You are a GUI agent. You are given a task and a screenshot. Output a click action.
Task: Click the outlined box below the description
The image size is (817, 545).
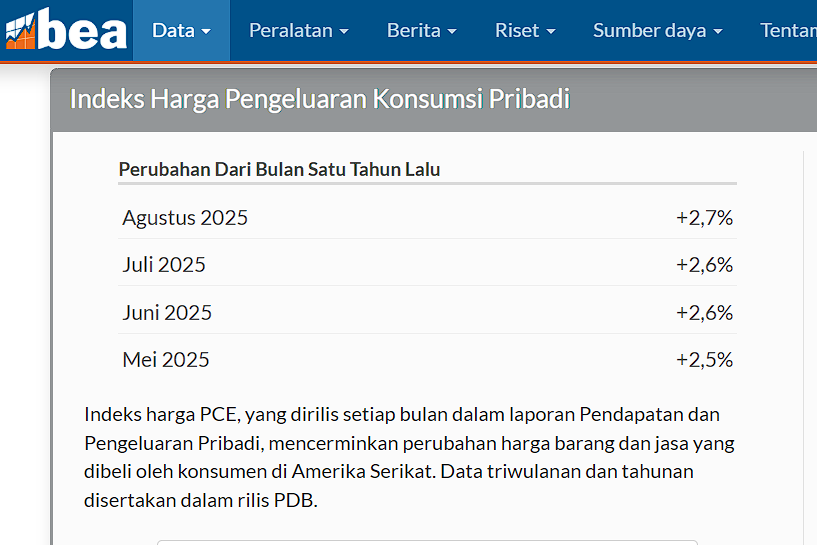[427, 542]
